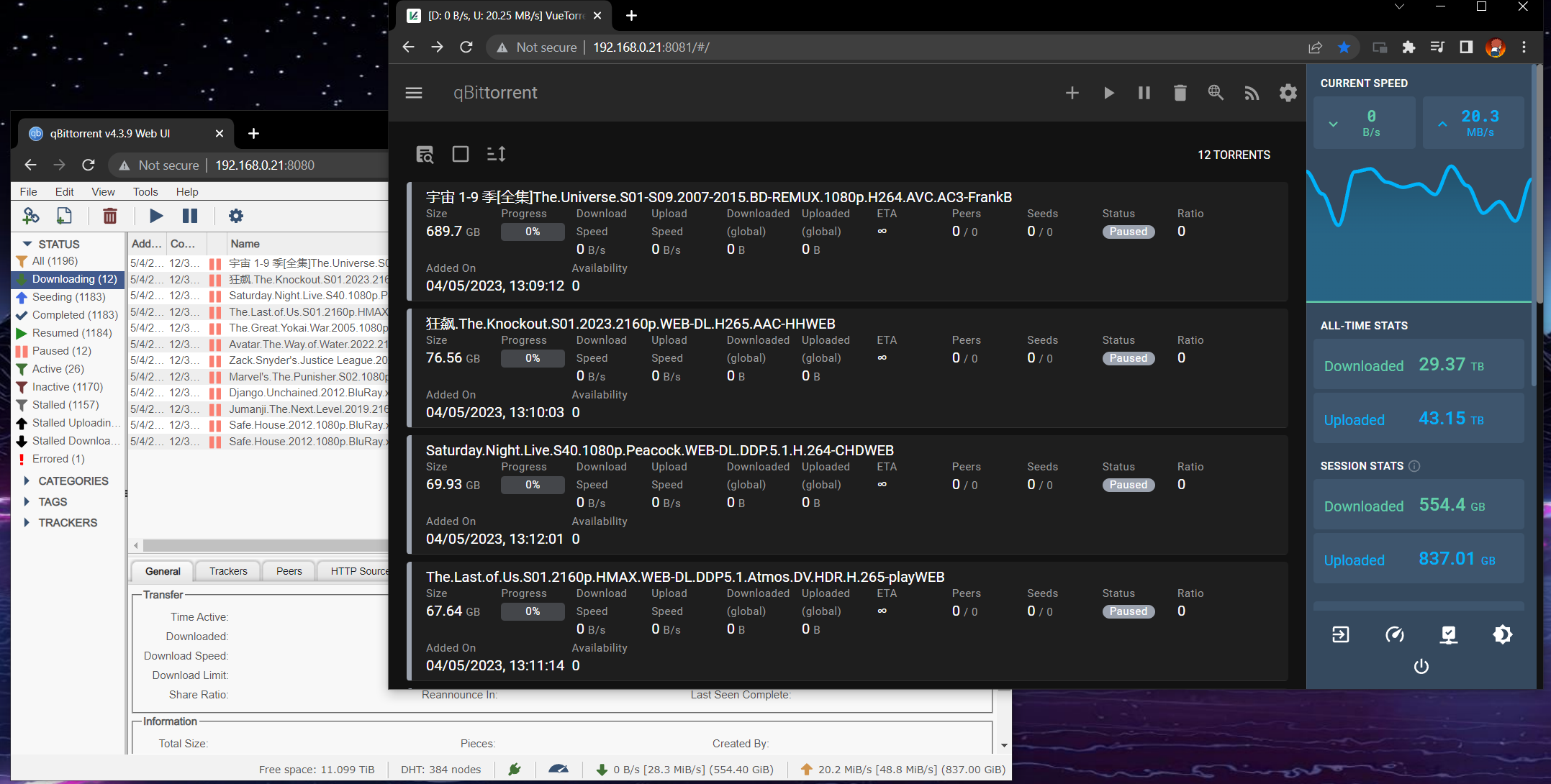Open the browser extensions puzzle icon
The width and height of the screenshot is (1551, 784).
pyautogui.click(x=1408, y=47)
